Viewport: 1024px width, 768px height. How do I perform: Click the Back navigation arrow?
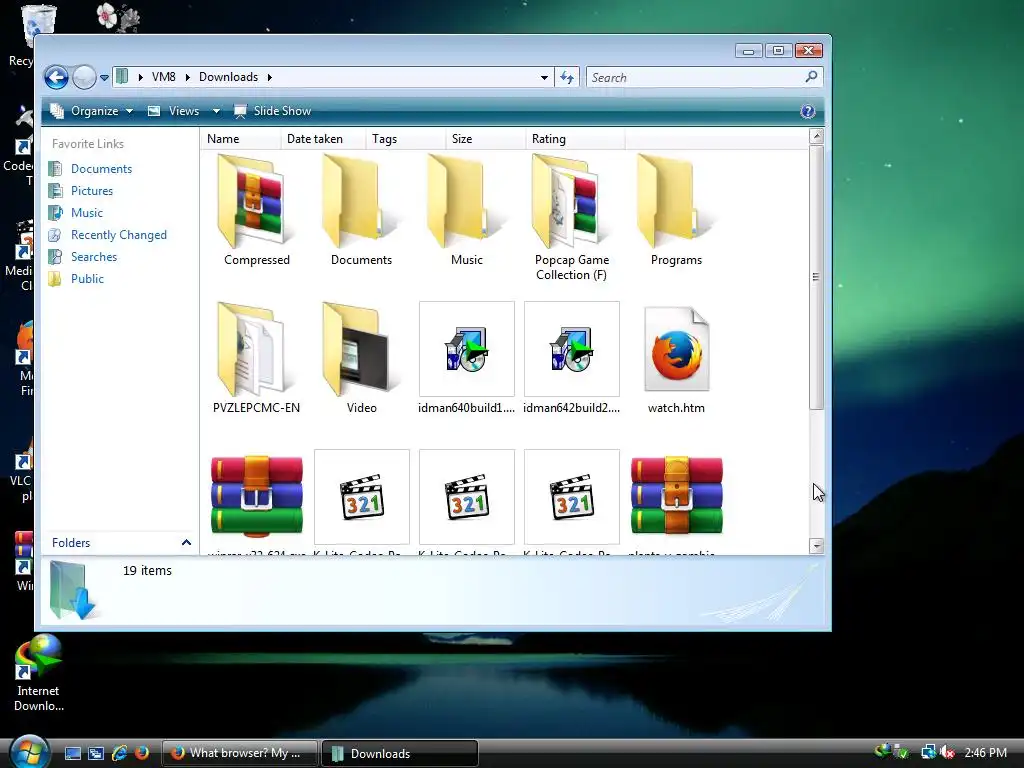57,78
